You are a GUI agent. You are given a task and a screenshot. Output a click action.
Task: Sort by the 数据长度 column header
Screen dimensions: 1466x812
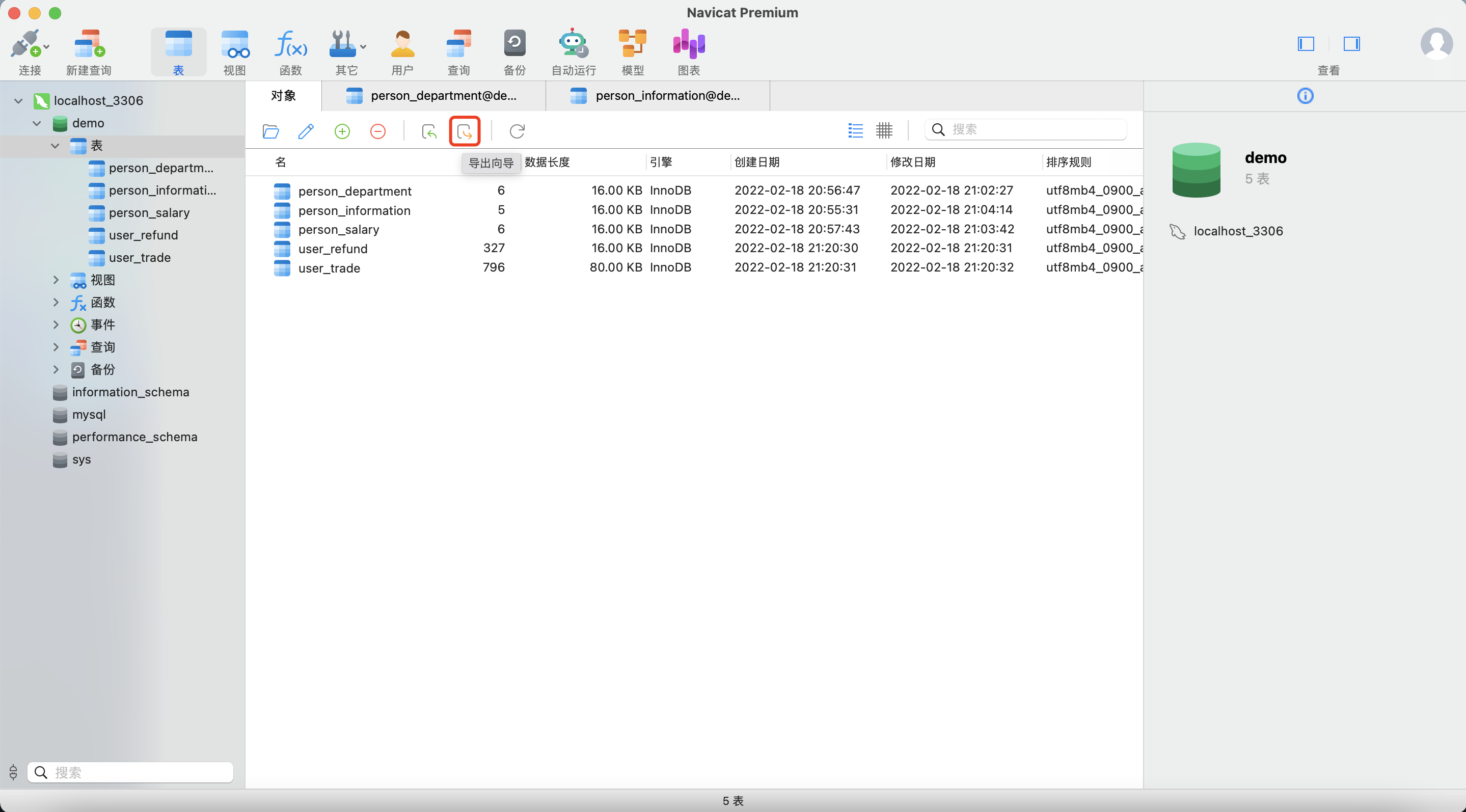tap(548, 162)
